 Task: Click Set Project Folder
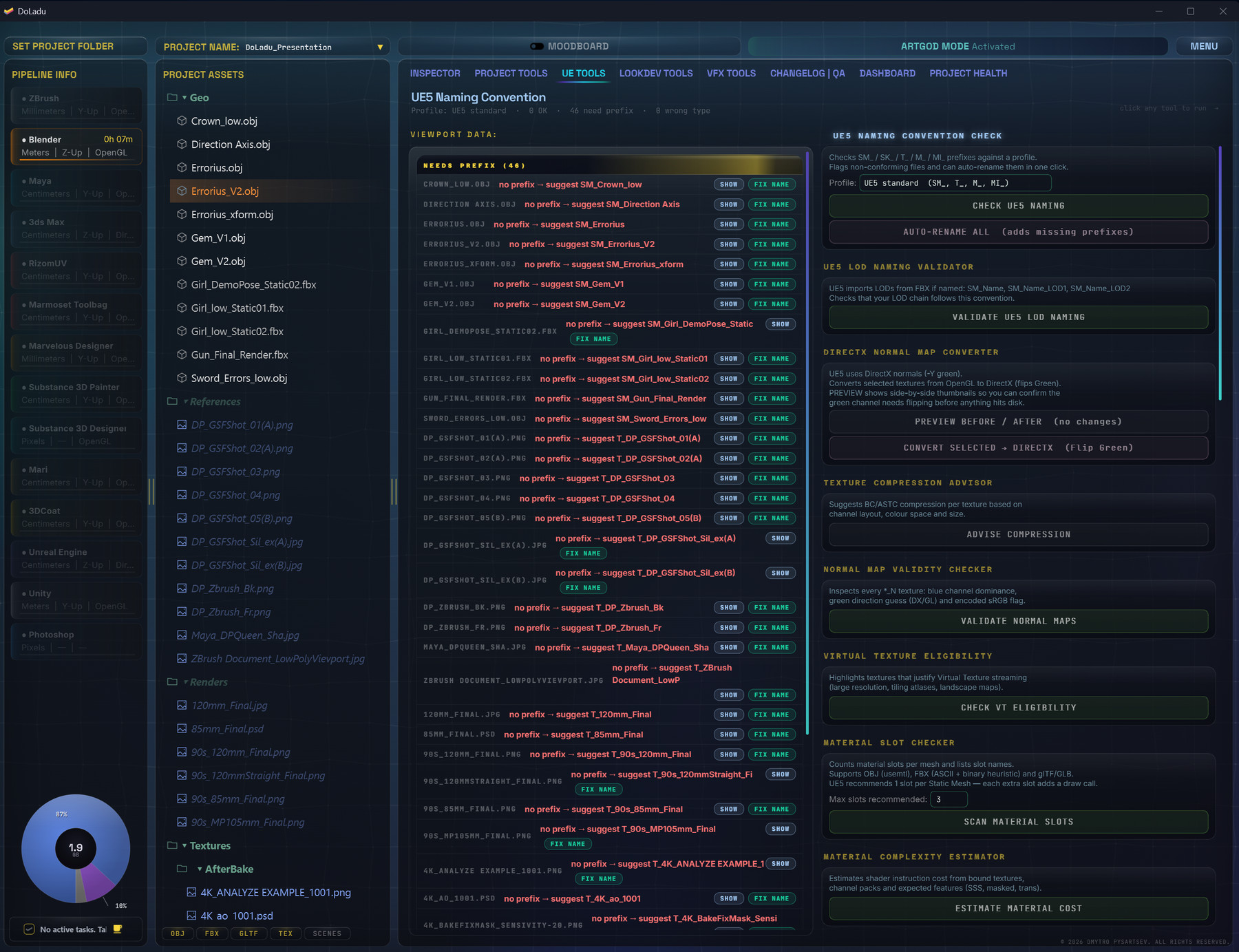pos(76,46)
